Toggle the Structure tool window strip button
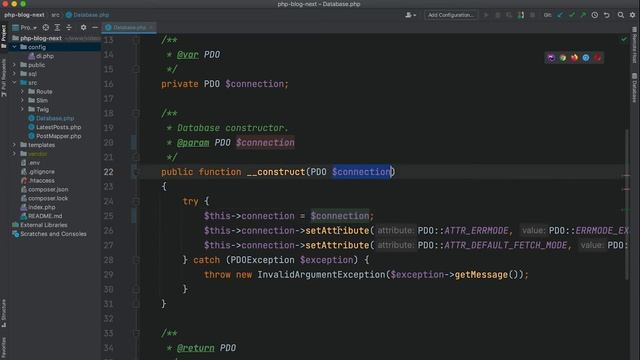 tap(4, 313)
